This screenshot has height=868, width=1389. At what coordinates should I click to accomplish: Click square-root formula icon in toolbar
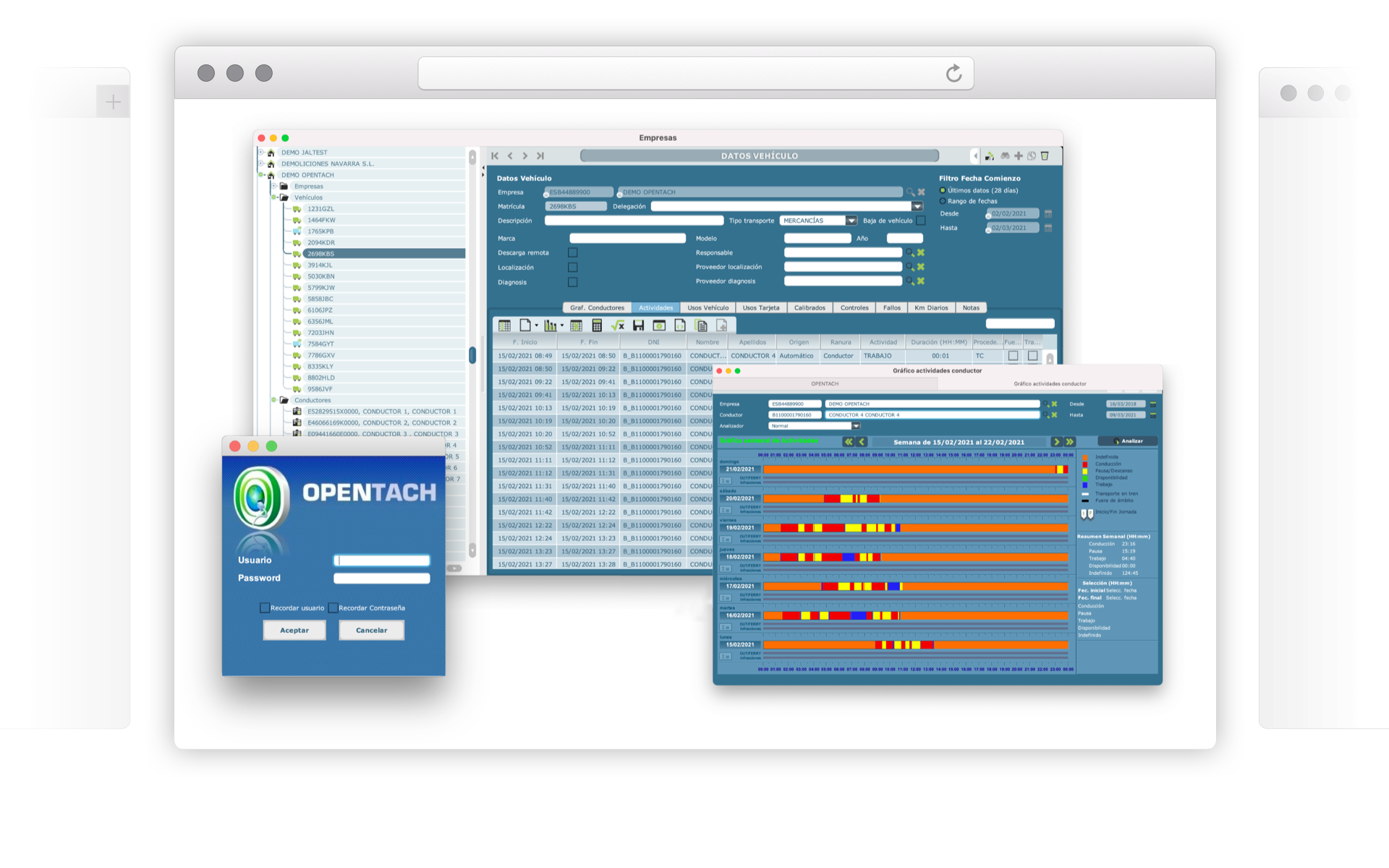(x=617, y=325)
